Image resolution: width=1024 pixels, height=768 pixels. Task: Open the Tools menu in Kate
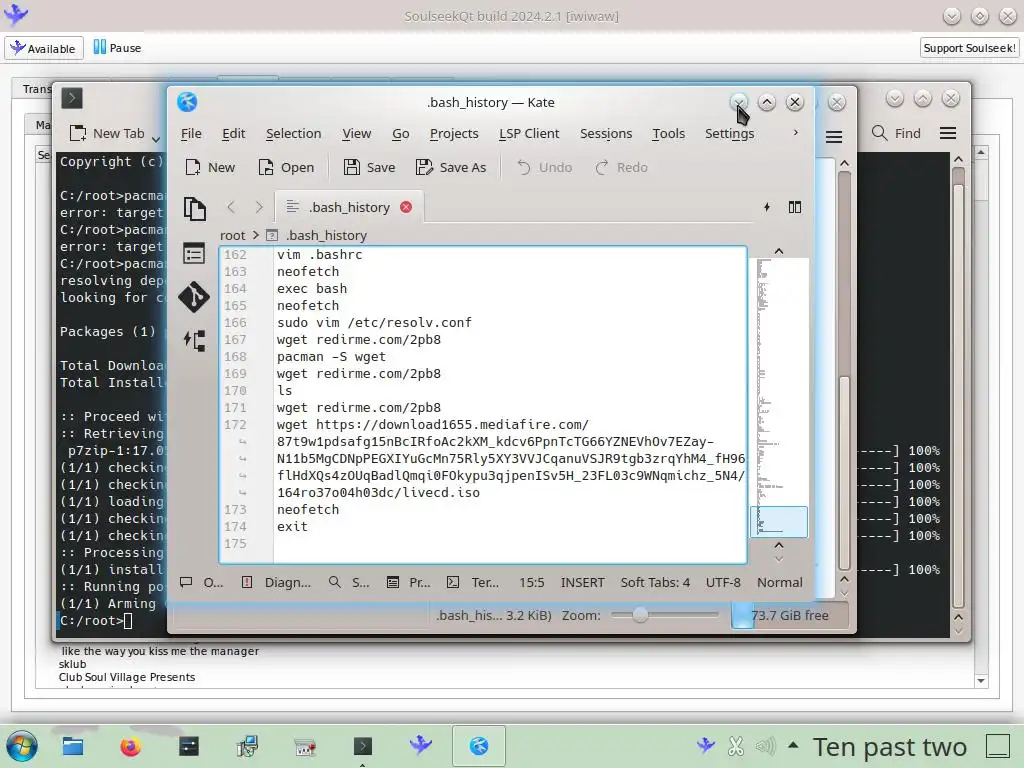click(x=669, y=133)
